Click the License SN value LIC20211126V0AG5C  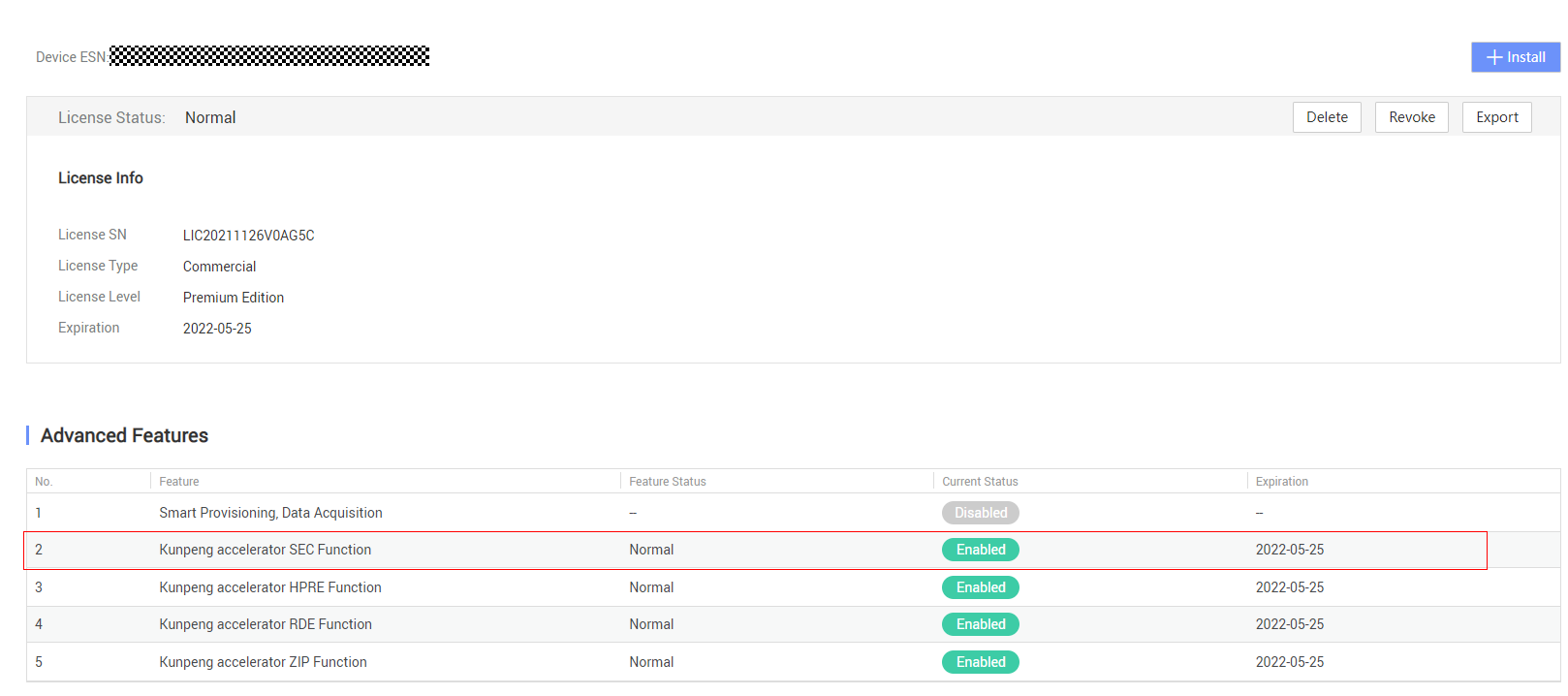coord(249,236)
